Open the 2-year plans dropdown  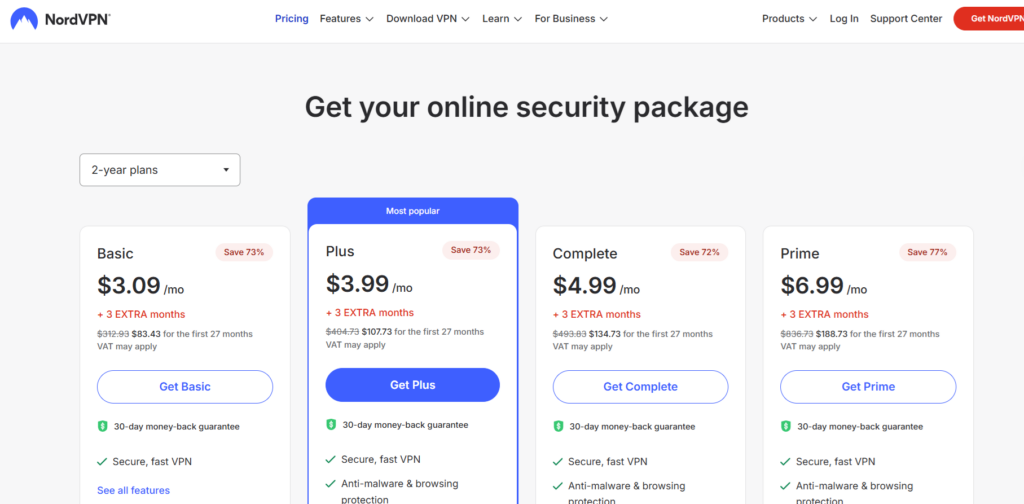point(160,170)
